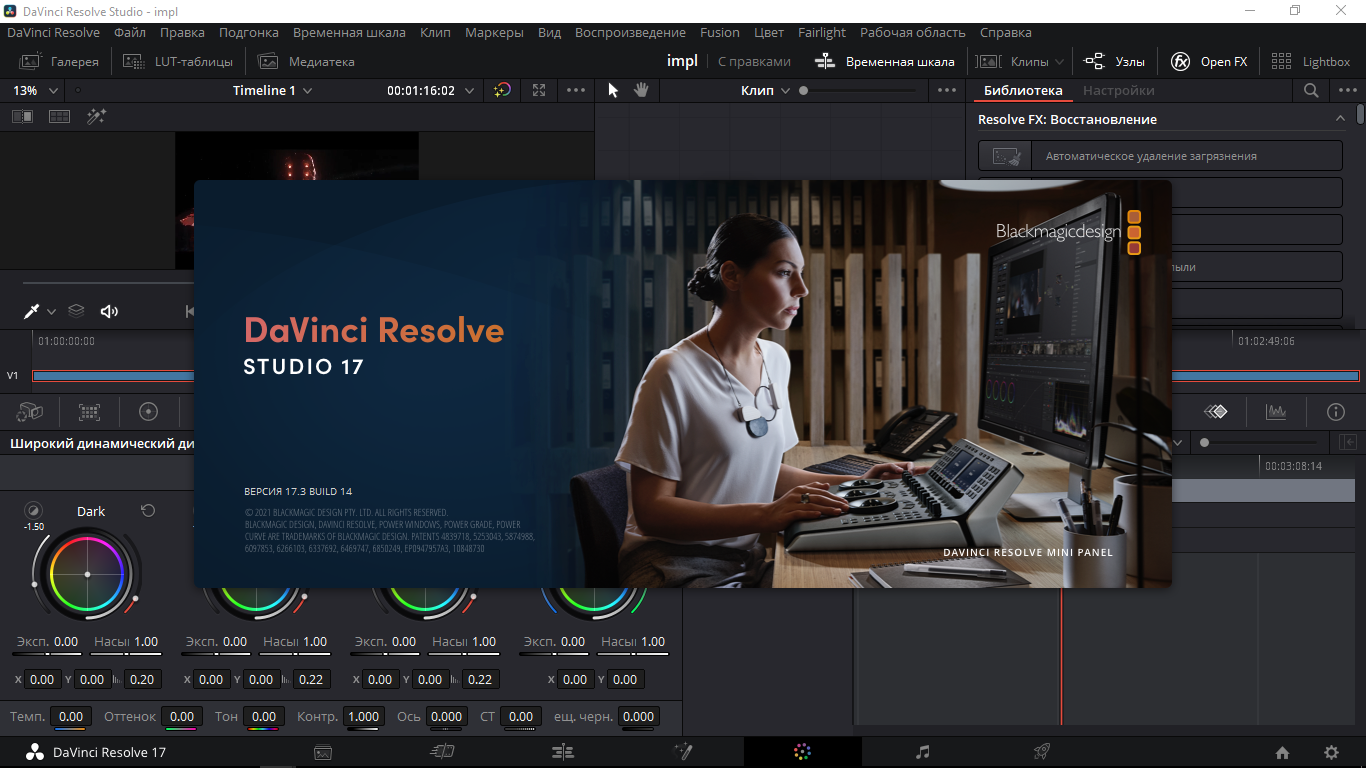
Task: Open the Галерея gallery panel
Action: pos(60,61)
